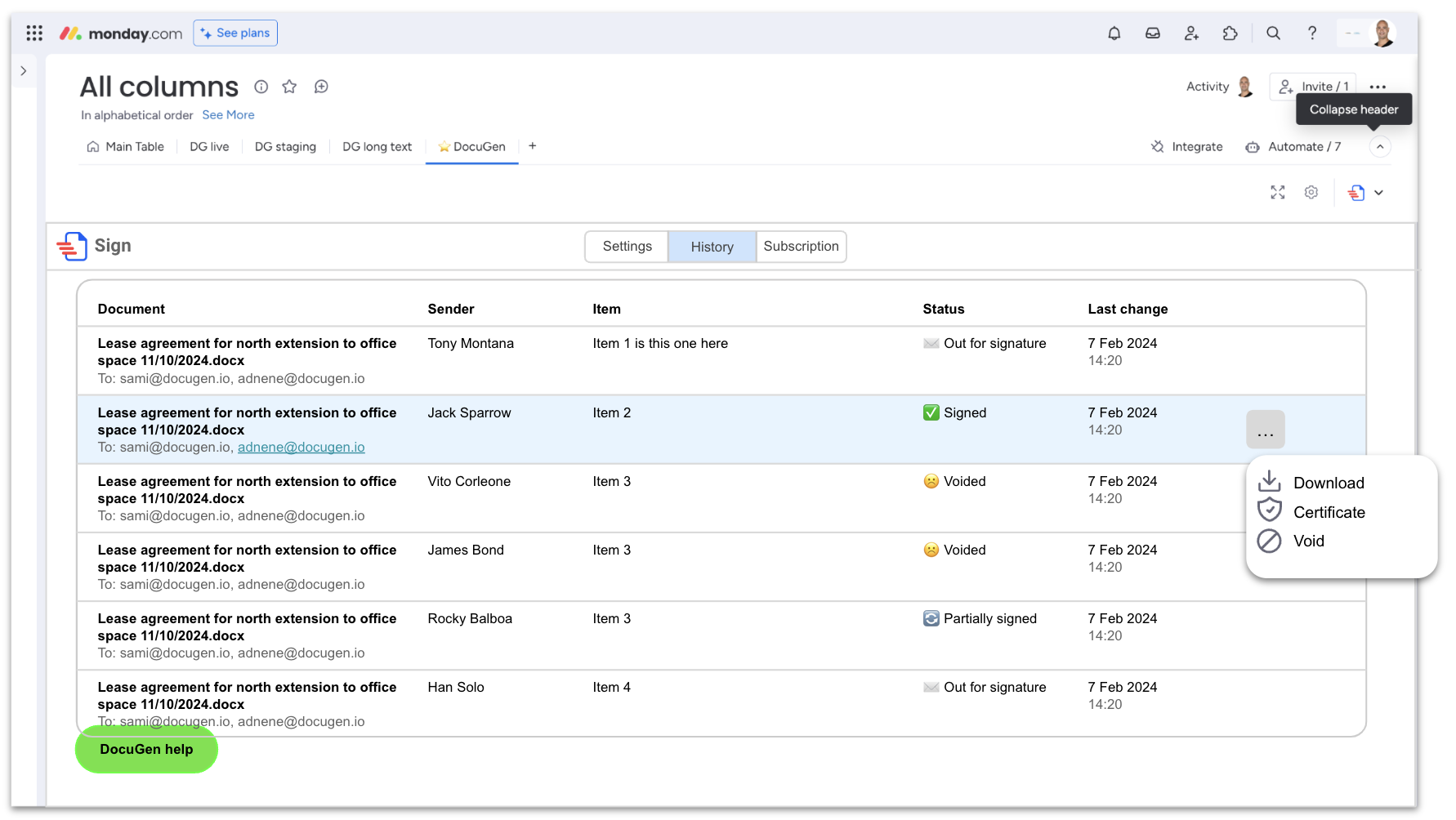Click Sender column header
This screenshot has width=1456, height=820.
point(451,309)
